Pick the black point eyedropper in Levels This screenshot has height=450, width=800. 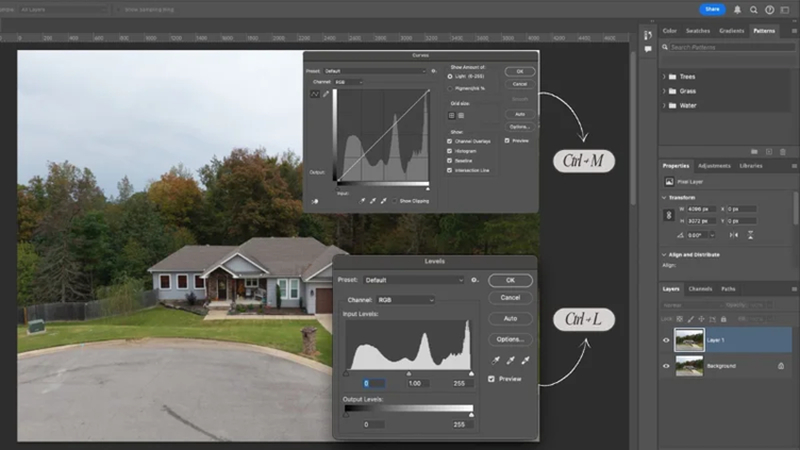pos(495,360)
